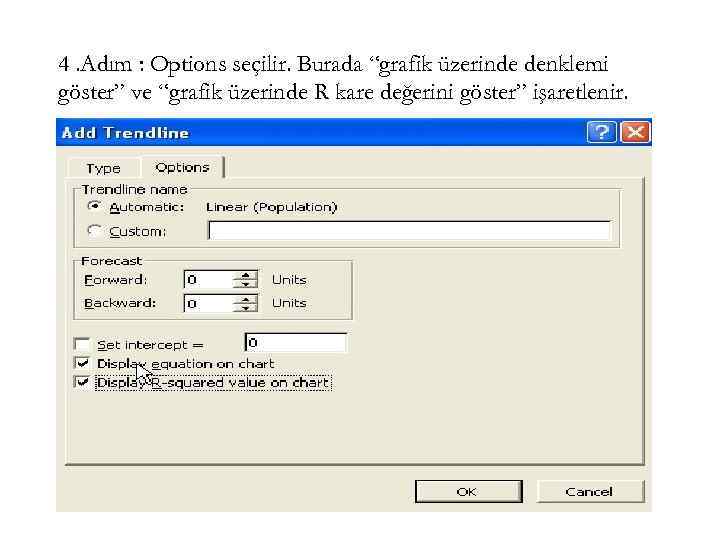Decrease the Forward forecast units

click(246, 284)
